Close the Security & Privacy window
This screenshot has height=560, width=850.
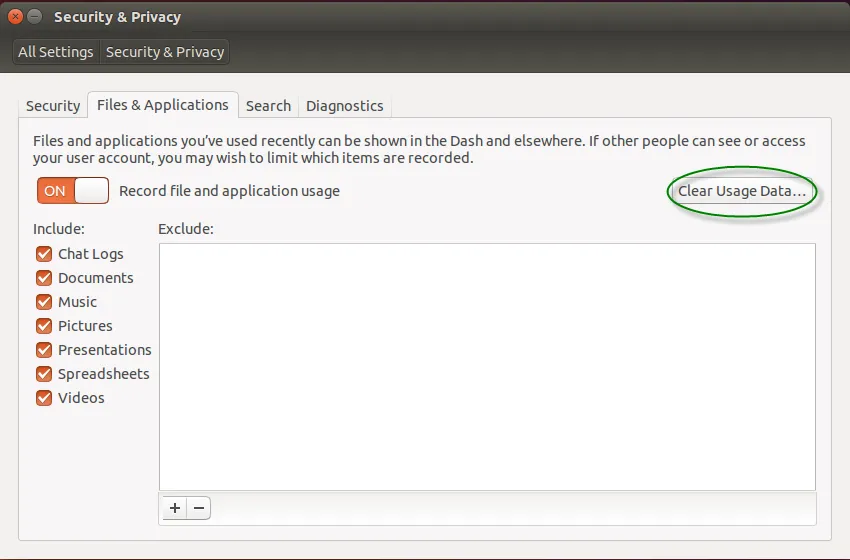(16, 17)
